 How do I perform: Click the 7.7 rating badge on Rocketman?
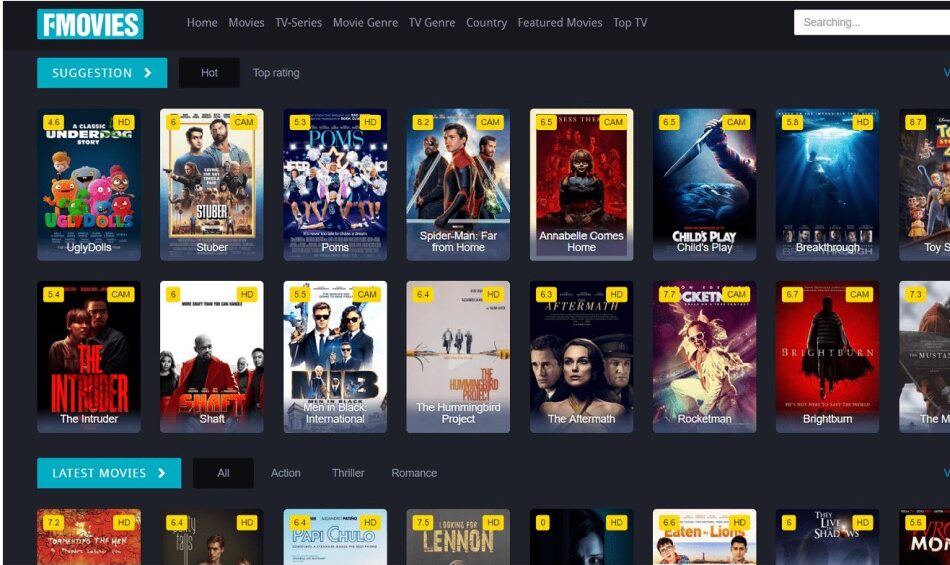click(x=669, y=294)
